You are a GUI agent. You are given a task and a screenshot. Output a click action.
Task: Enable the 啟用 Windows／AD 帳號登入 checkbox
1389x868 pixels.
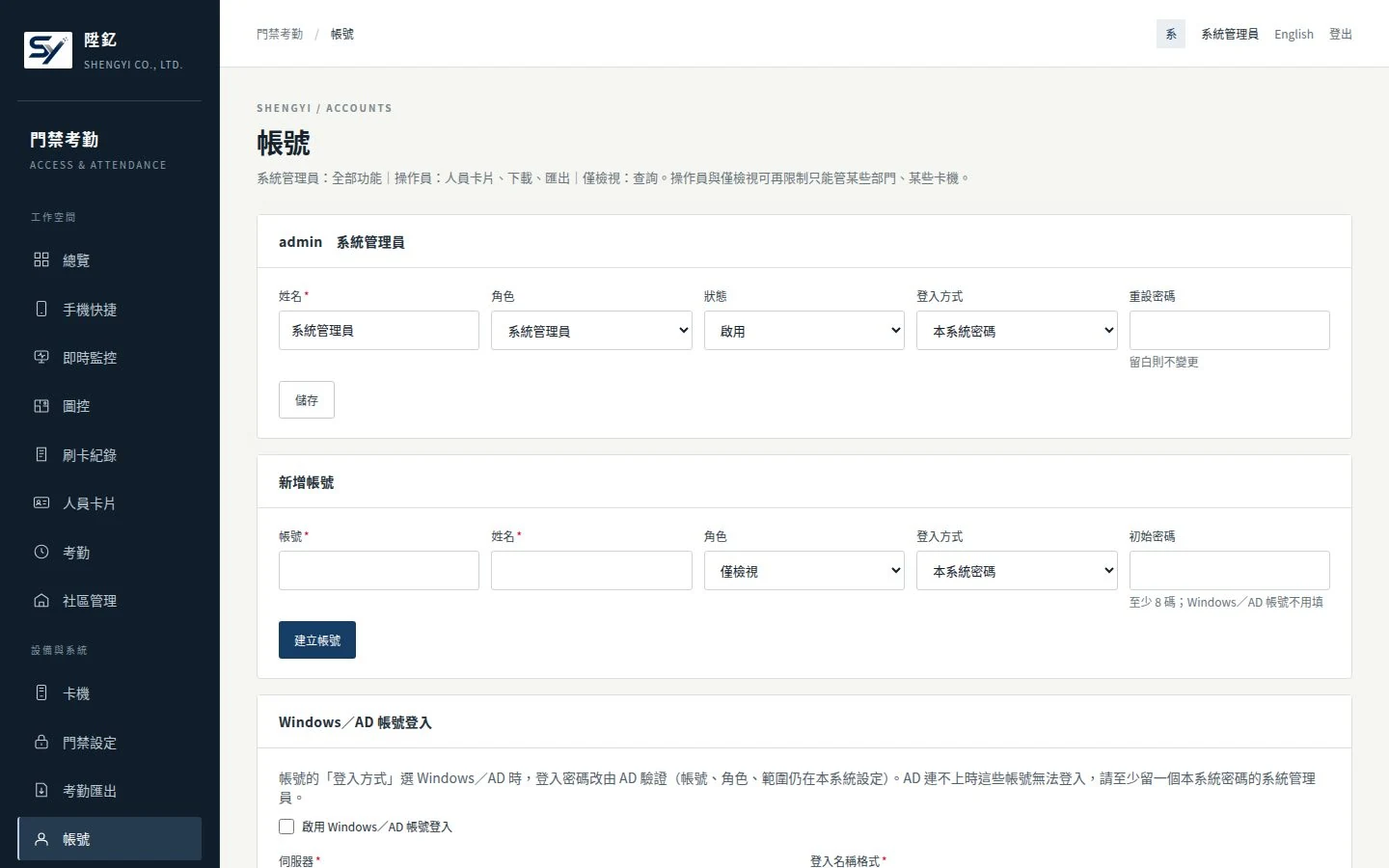(286, 827)
